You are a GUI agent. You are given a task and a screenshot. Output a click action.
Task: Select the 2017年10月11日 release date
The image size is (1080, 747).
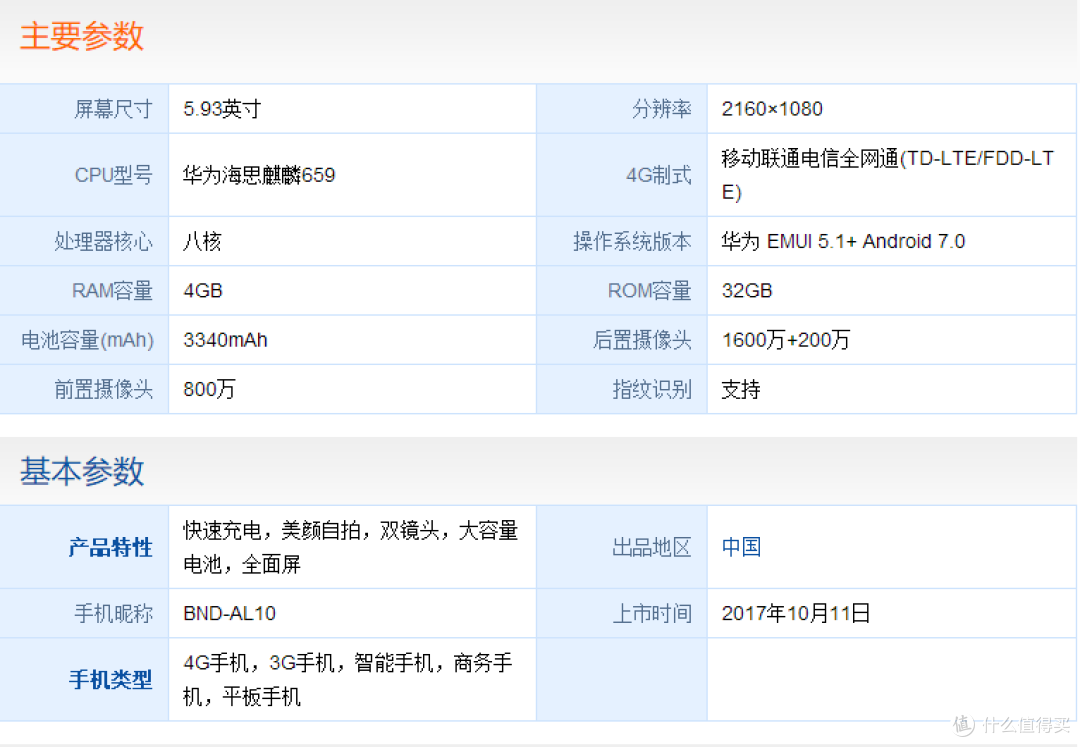click(x=796, y=613)
